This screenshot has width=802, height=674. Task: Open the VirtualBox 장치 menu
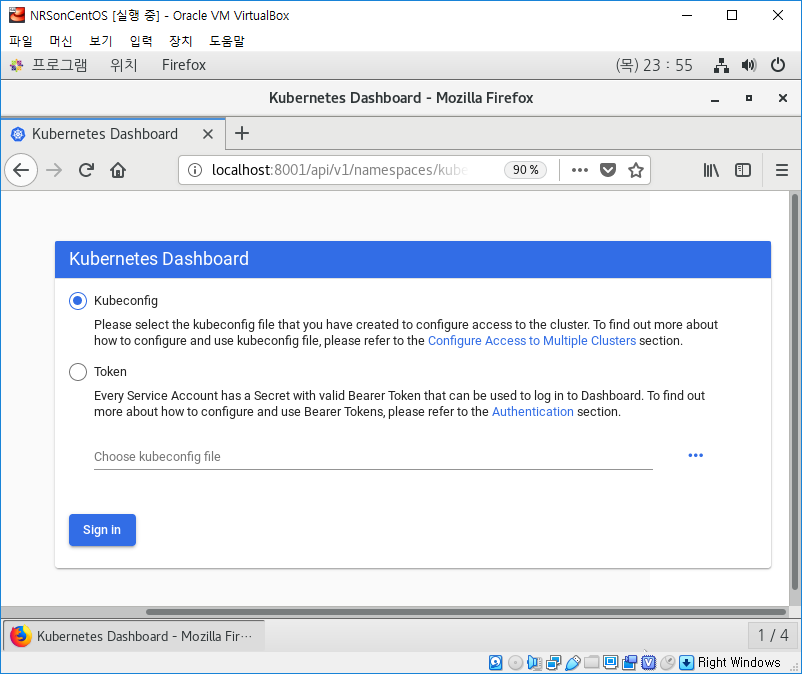point(181,41)
